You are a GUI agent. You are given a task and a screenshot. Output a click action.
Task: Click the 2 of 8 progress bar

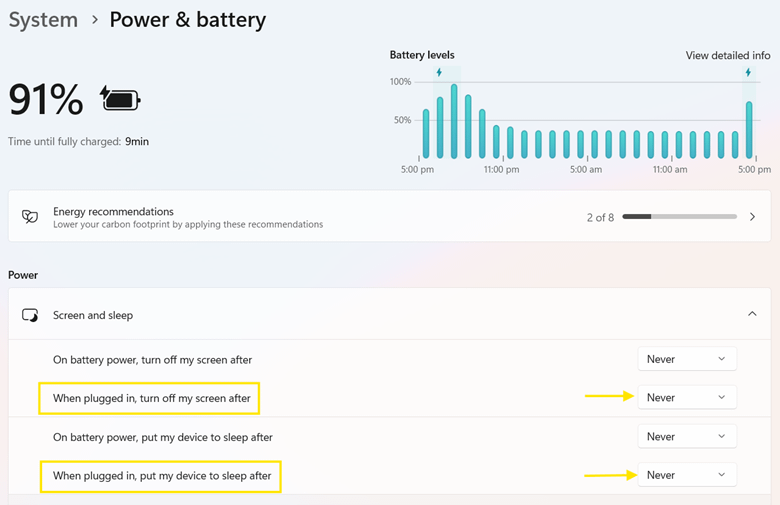pos(680,216)
